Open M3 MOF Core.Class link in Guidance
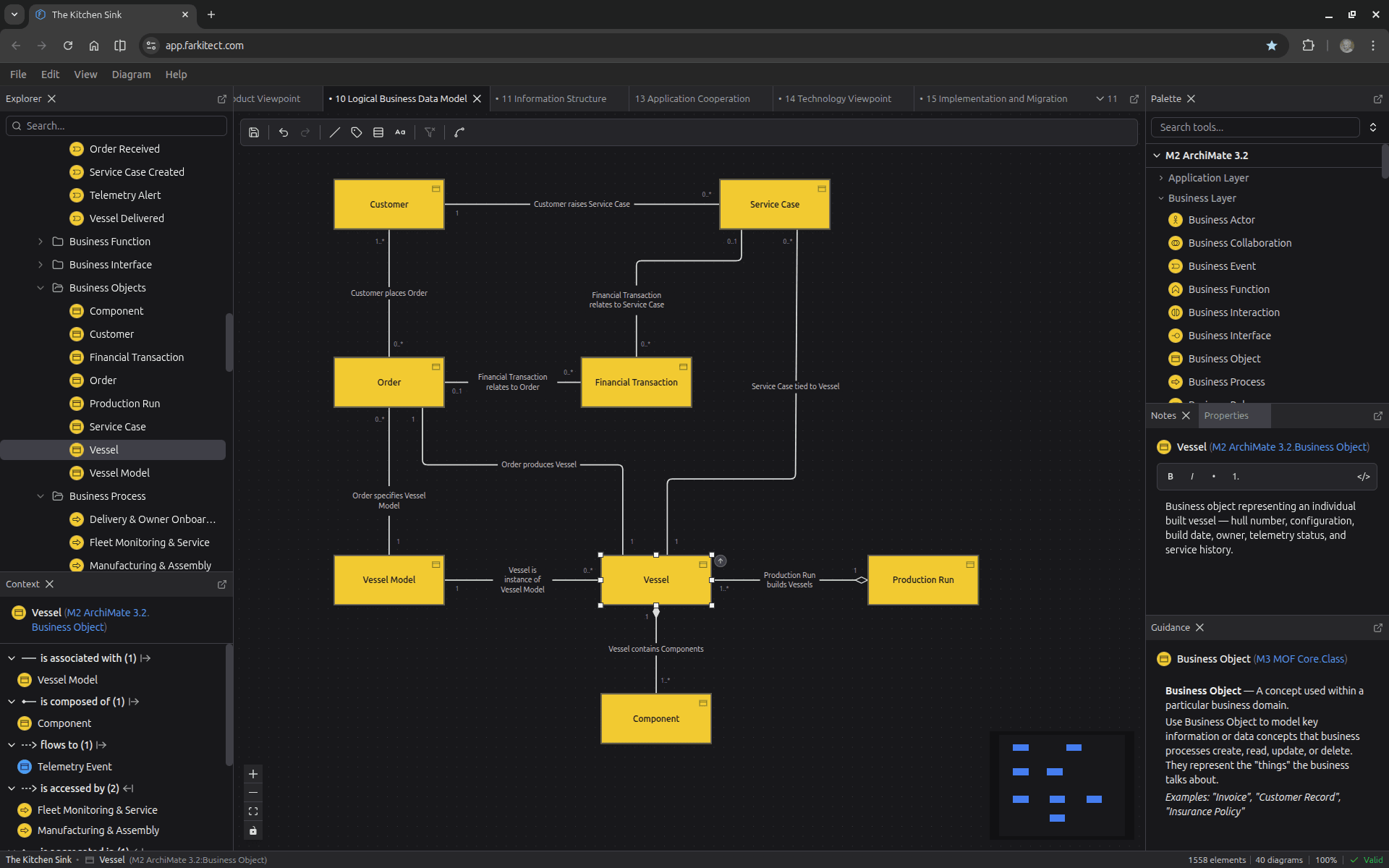1389x868 pixels. coord(1300,660)
